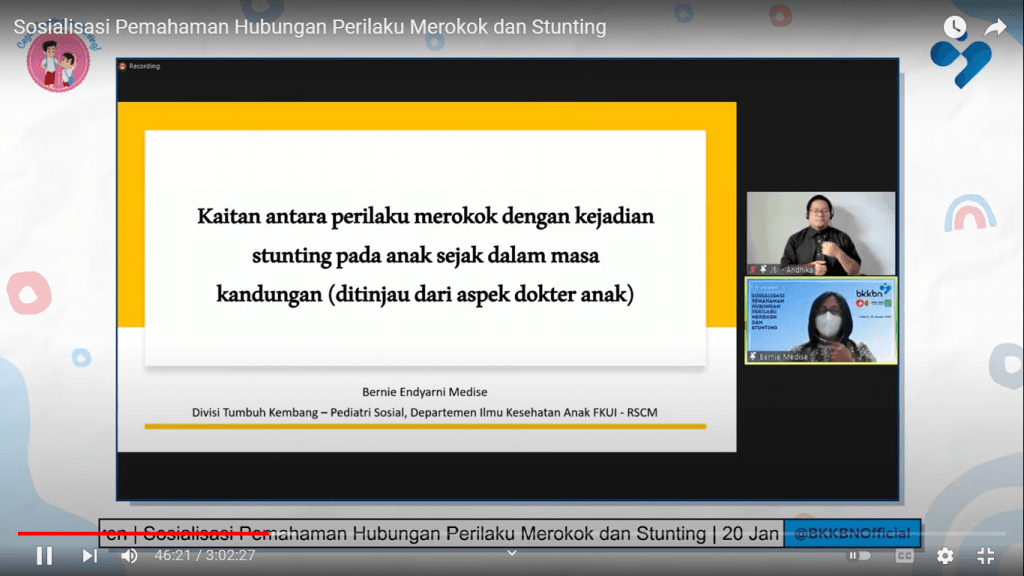Click the video title text
The image size is (1024, 576).
[310, 27]
